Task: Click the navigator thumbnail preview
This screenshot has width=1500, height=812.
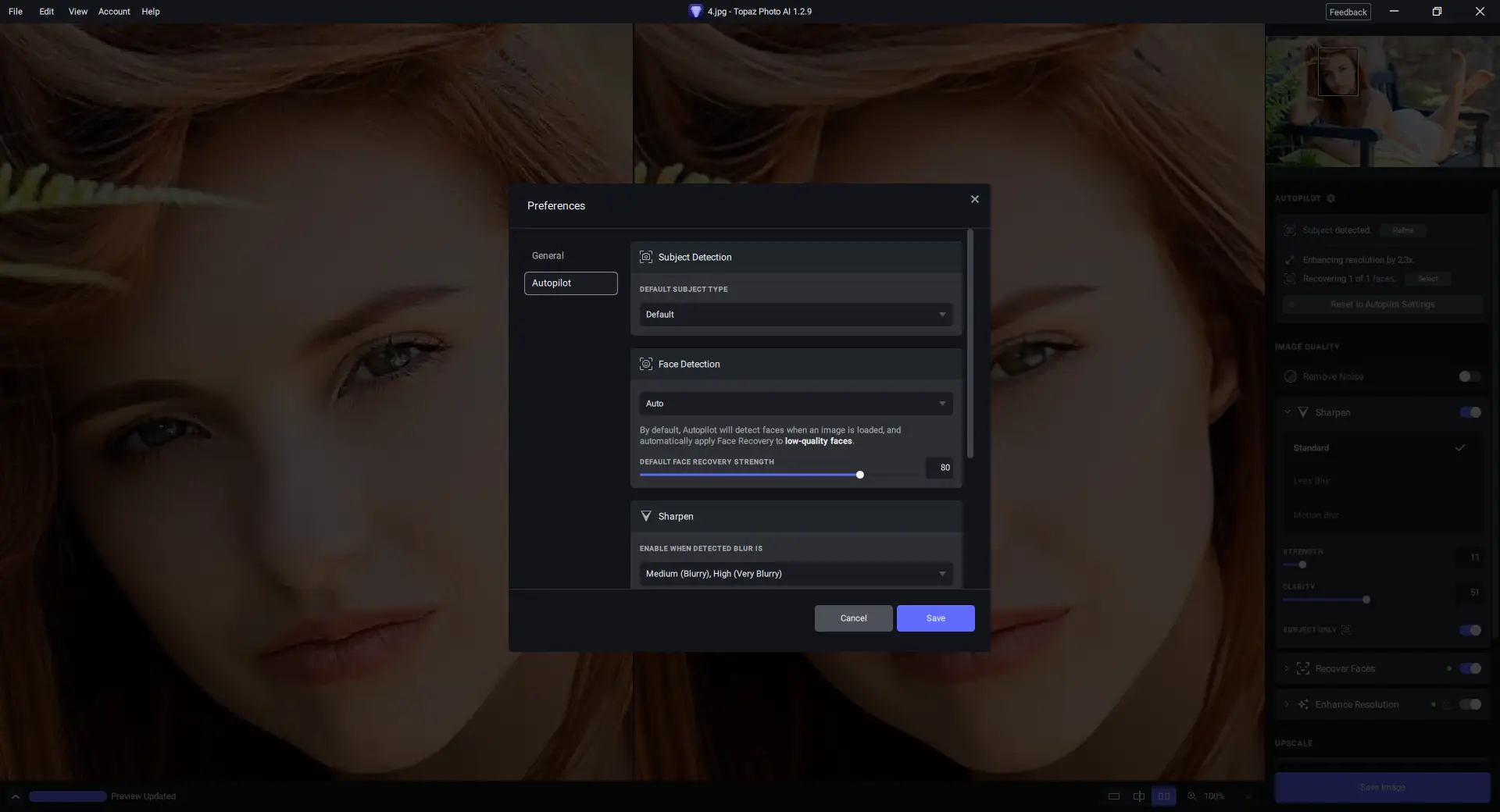Action: pyautogui.click(x=1382, y=101)
